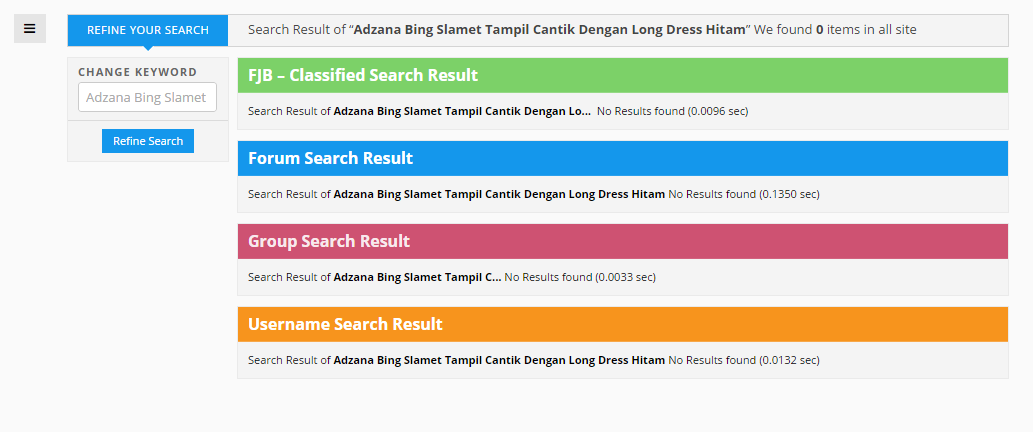Click 'We found 0 items in all site'
Viewport: 1033px width, 432px height.
pos(835,30)
